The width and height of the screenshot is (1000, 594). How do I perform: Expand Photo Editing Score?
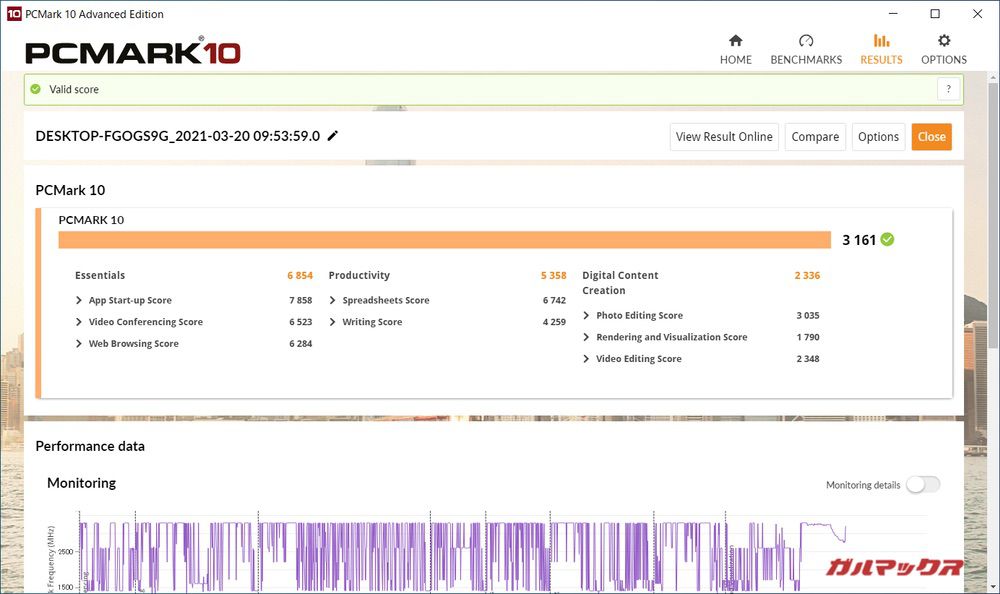click(x=587, y=315)
